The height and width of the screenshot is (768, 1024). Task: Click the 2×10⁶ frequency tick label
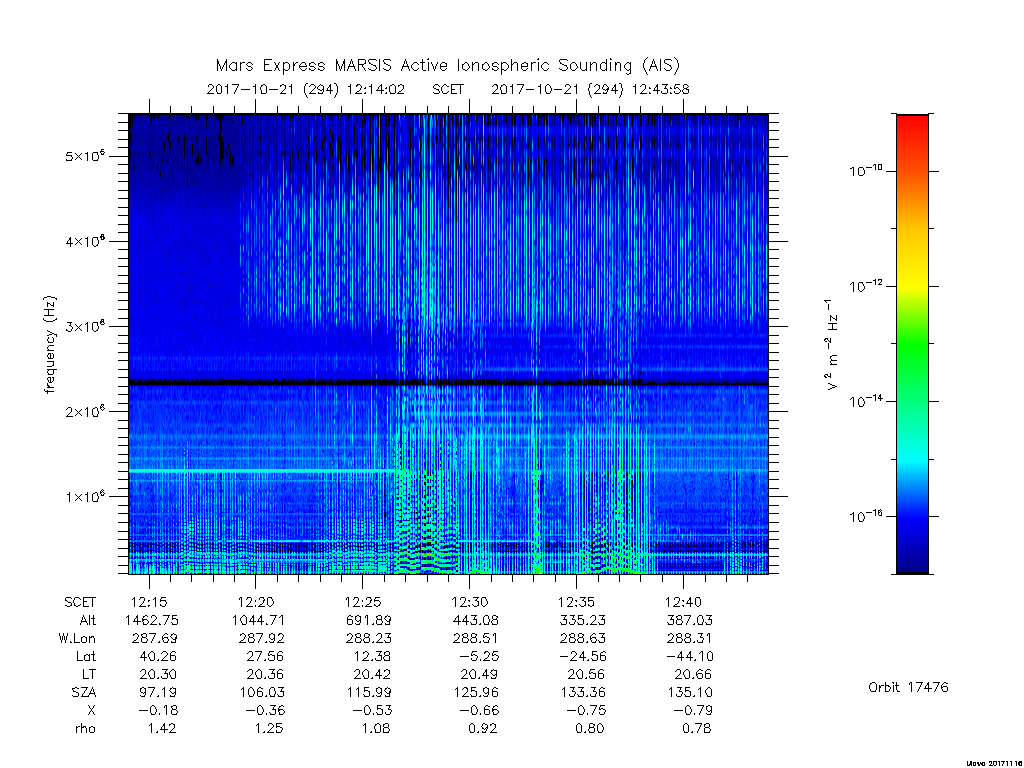84,411
